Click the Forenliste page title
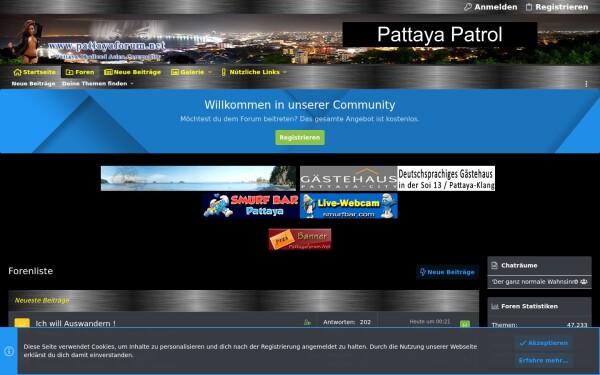The height and width of the screenshot is (375, 600). pos(31,271)
